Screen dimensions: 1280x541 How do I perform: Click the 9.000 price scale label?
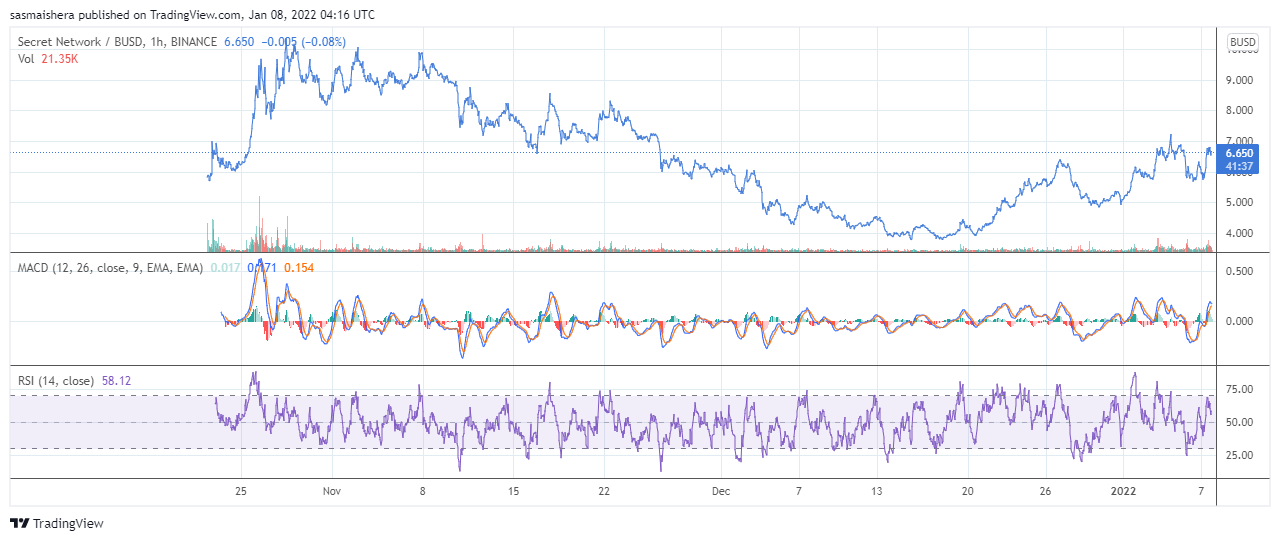point(1240,80)
